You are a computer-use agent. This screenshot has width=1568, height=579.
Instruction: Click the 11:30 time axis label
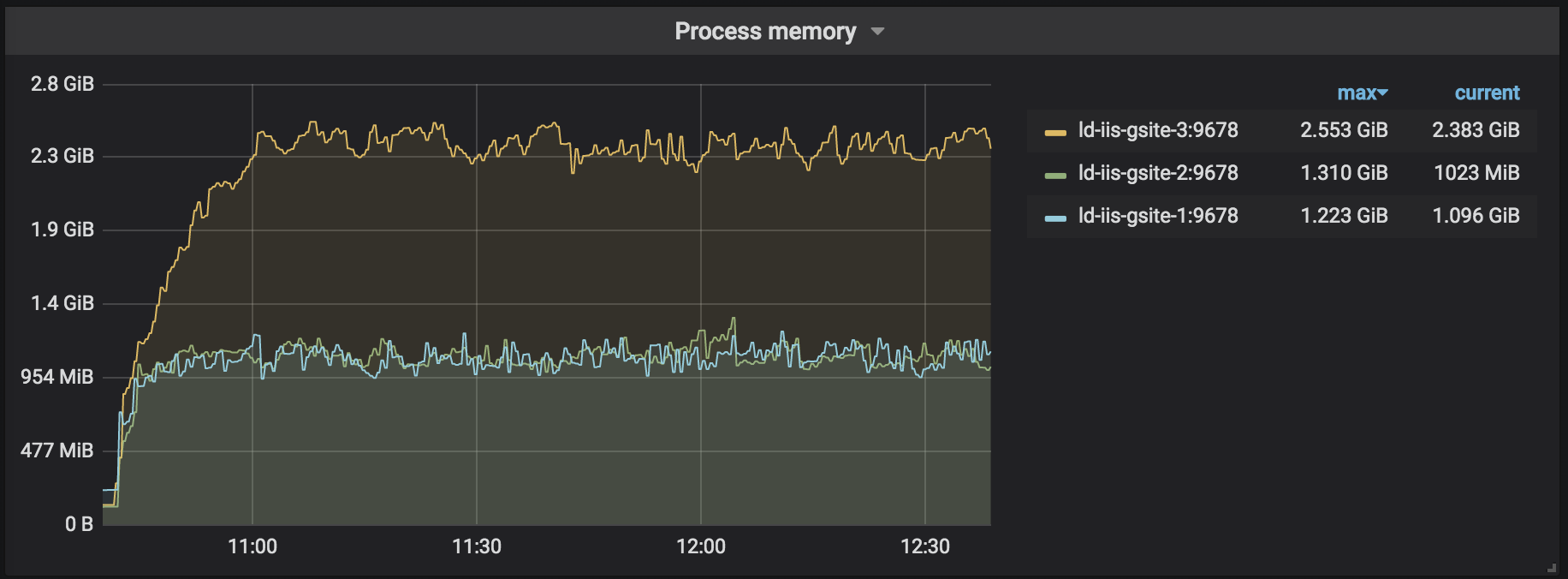click(x=477, y=546)
